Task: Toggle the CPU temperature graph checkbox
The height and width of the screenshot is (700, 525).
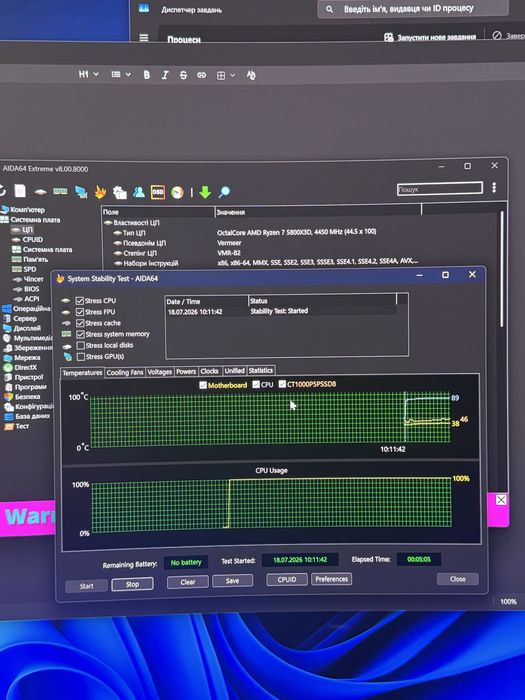Action: pos(256,384)
